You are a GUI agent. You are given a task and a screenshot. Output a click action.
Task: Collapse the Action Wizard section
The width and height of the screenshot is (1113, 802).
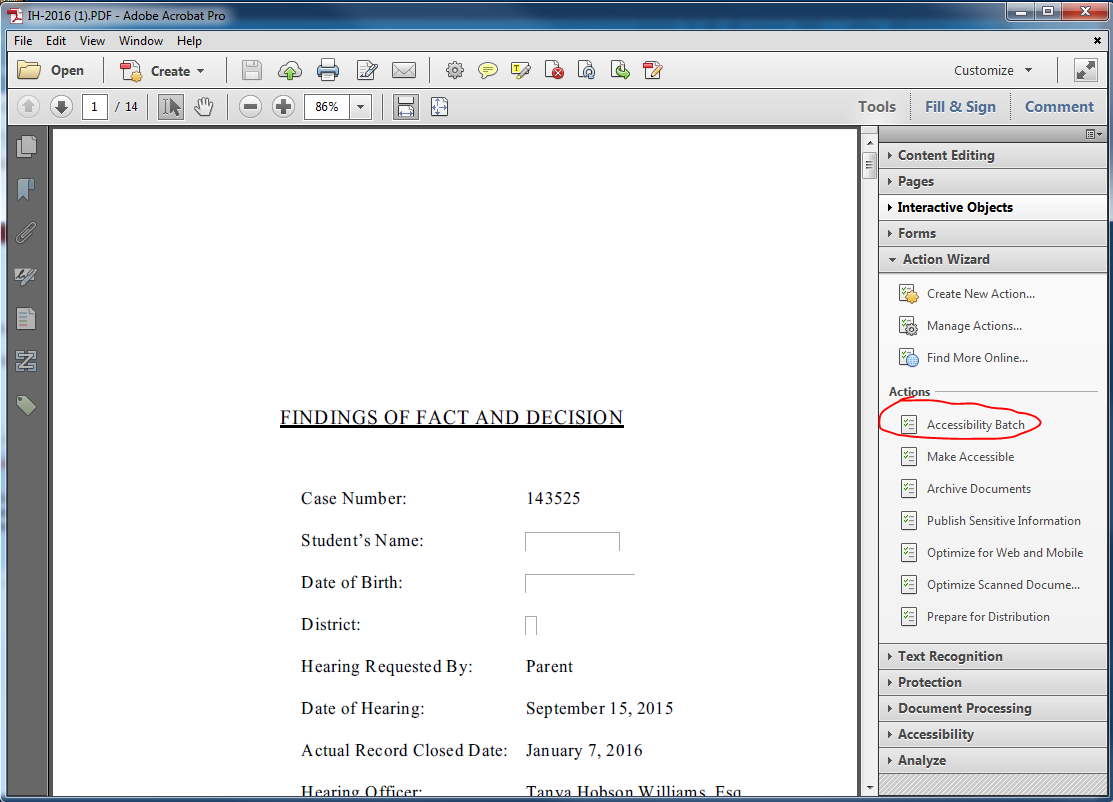point(945,259)
